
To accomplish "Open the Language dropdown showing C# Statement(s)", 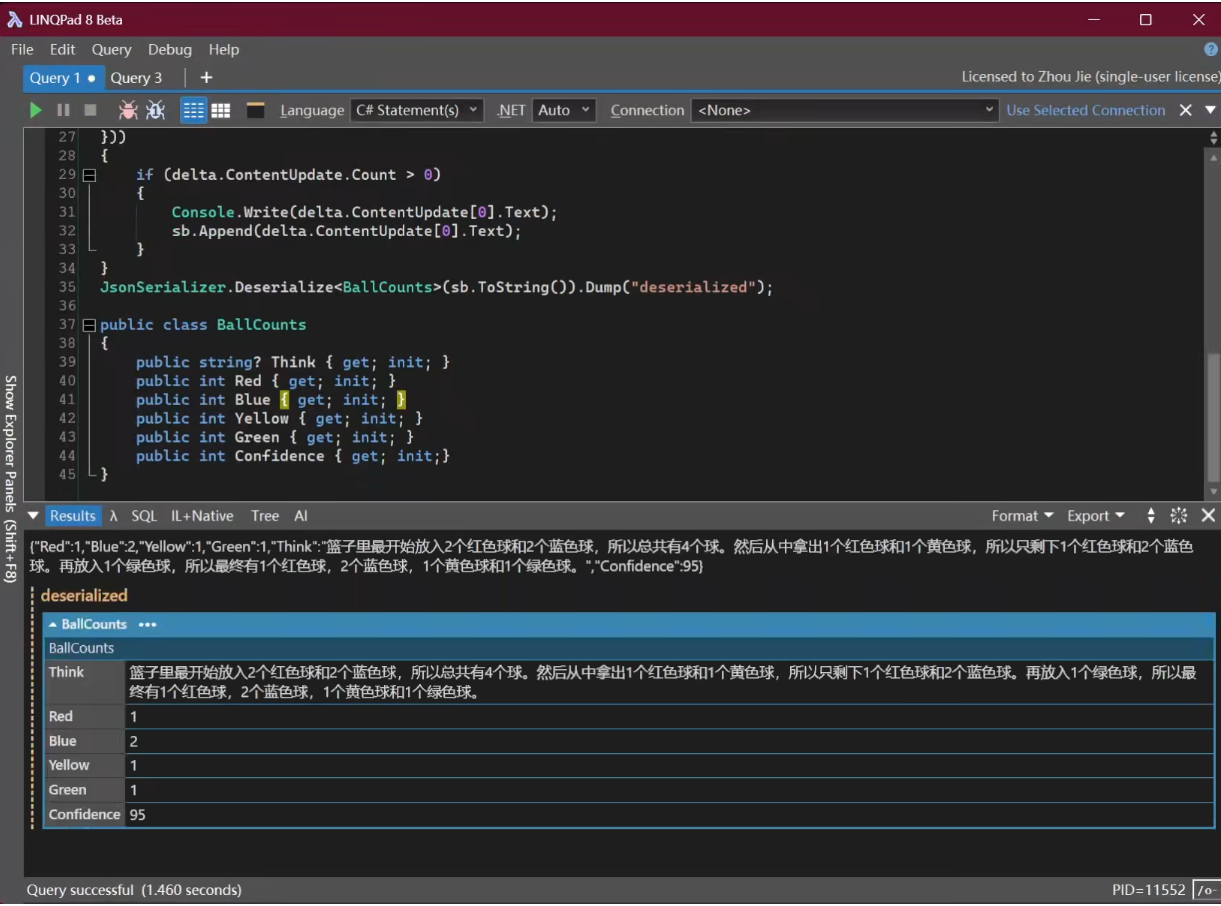I will click(417, 110).
